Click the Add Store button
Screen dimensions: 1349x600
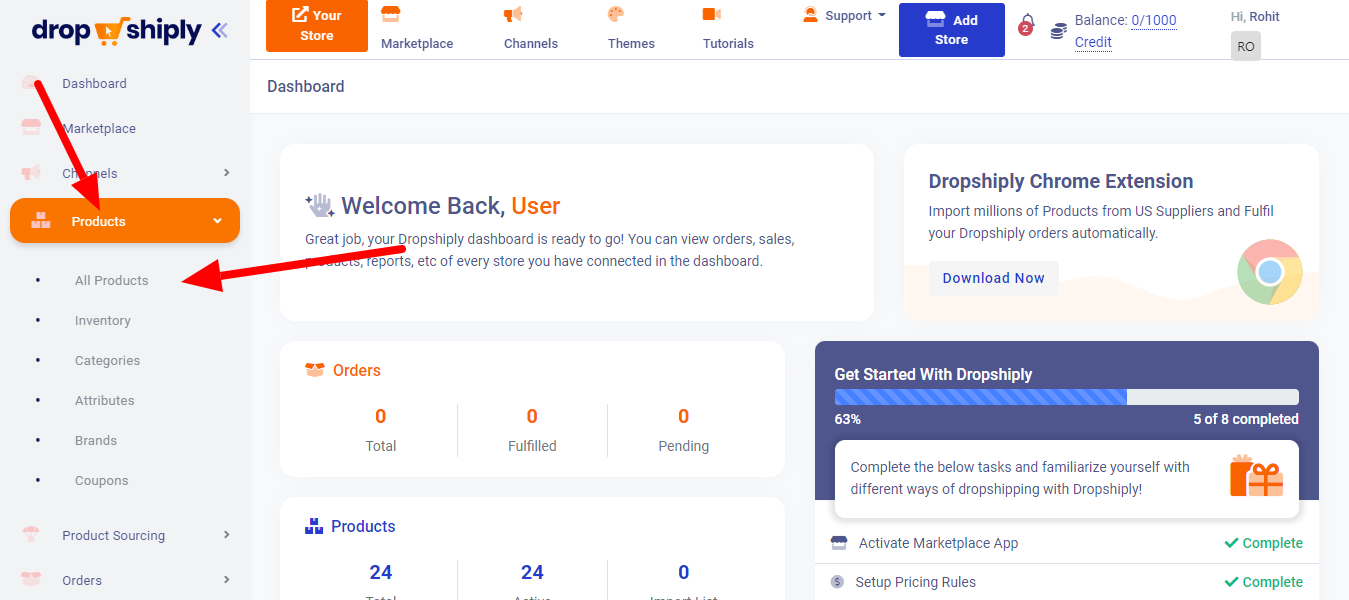pos(951,30)
